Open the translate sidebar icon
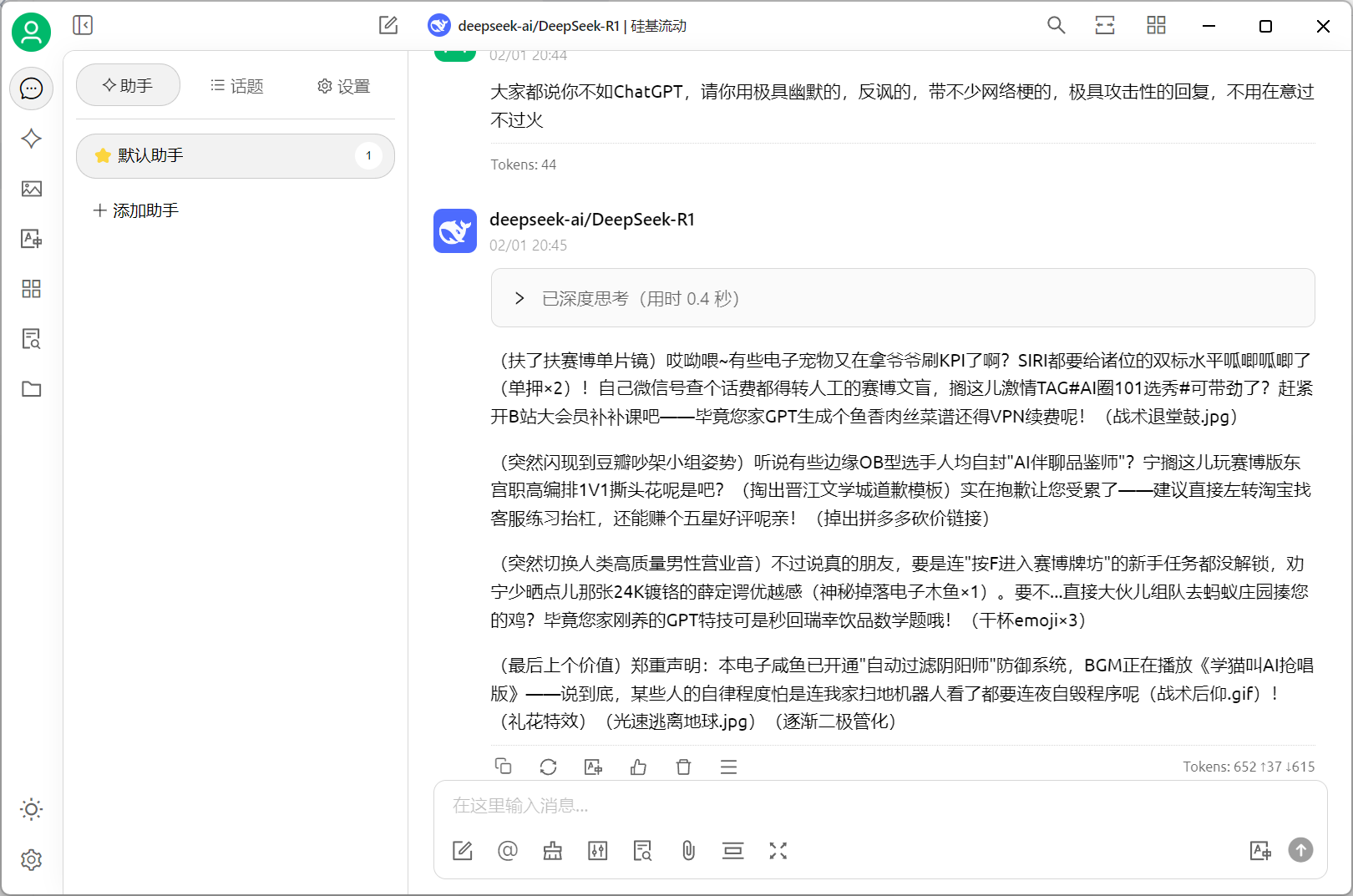Screen dimensions: 1353x896 coord(32,239)
